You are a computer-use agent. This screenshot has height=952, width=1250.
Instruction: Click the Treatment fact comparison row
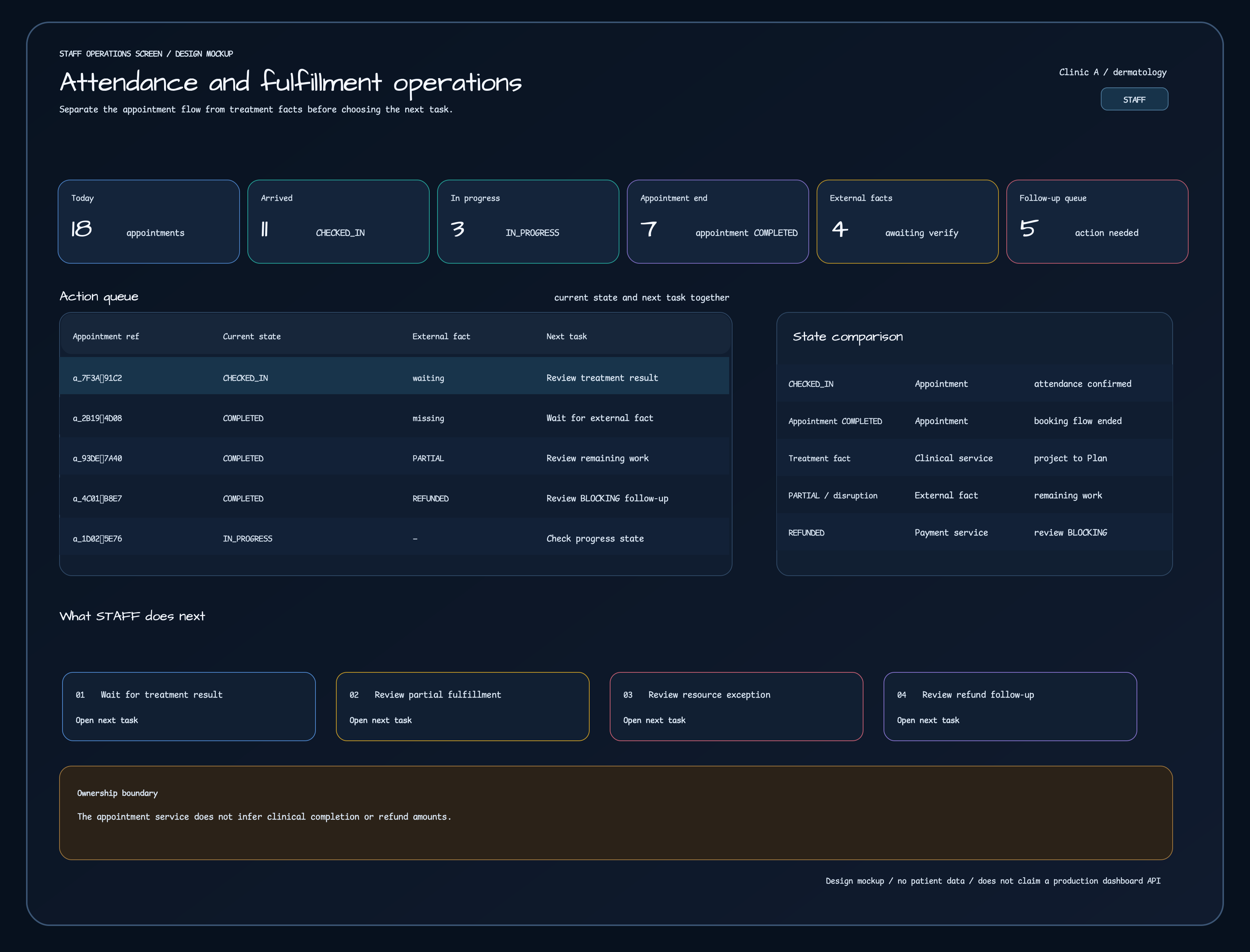coord(974,459)
